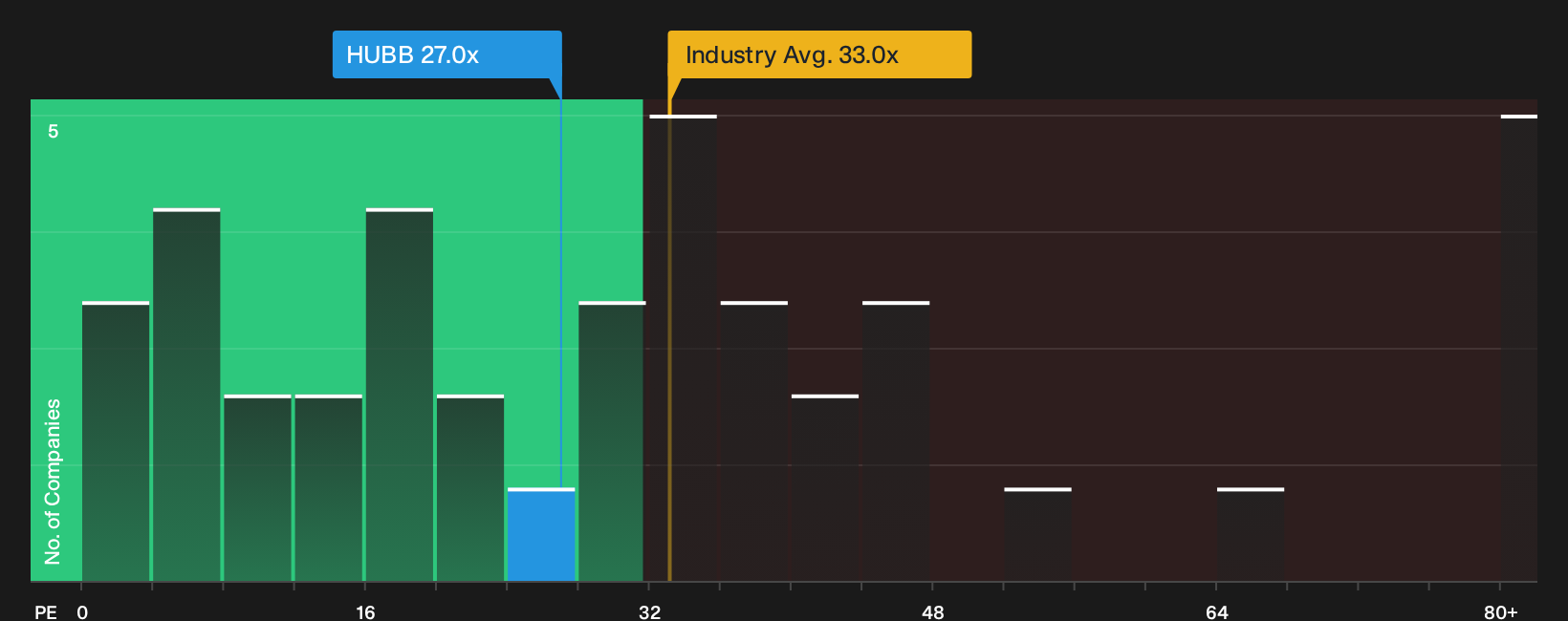
Task: Click the y-axis value 5
Action: pos(54,131)
